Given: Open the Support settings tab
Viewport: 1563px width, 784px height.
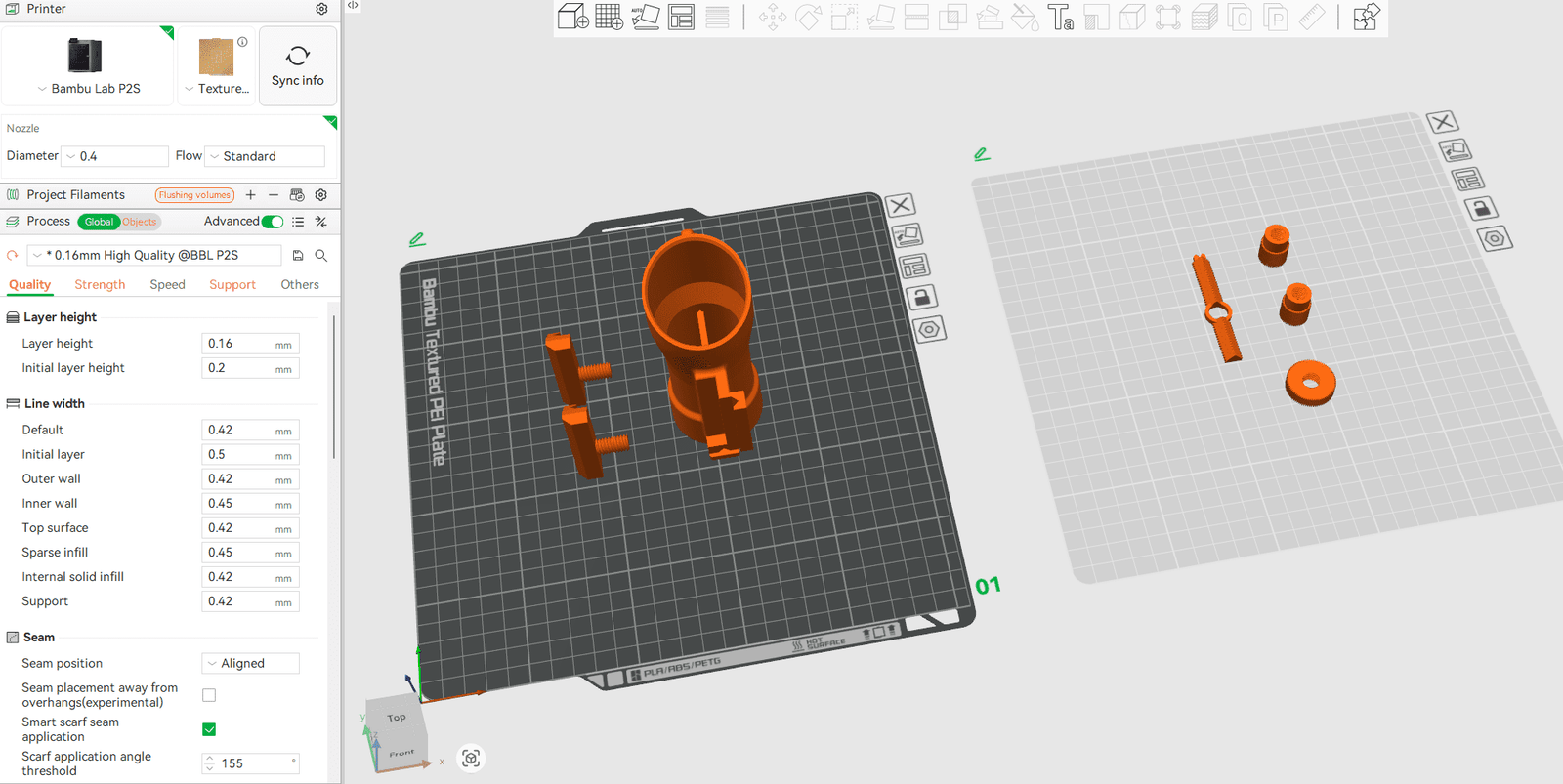Looking at the screenshot, I should coord(232,285).
